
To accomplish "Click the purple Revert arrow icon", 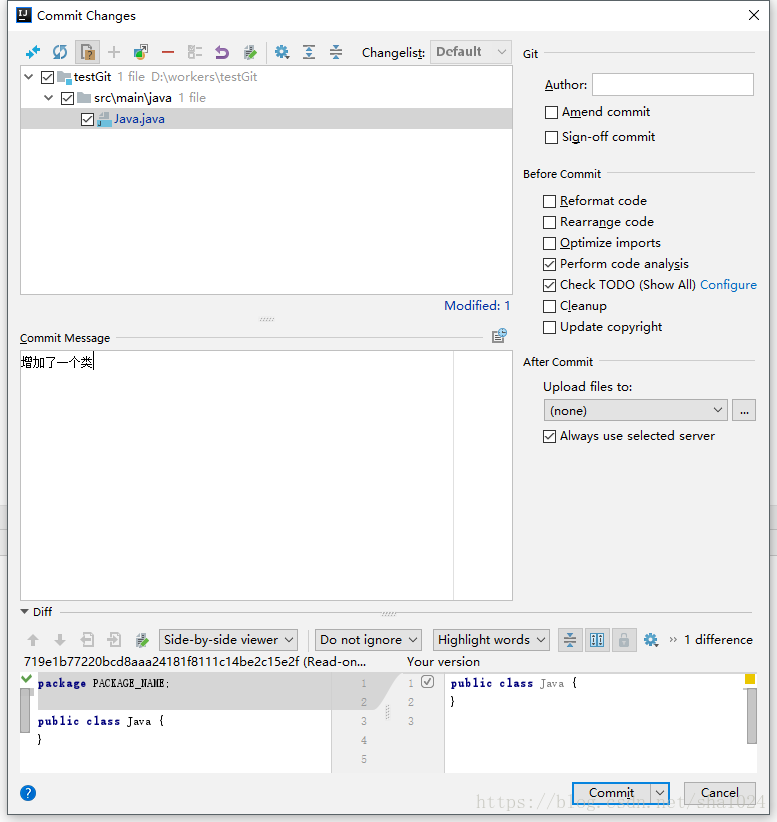I will [x=222, y=52].
